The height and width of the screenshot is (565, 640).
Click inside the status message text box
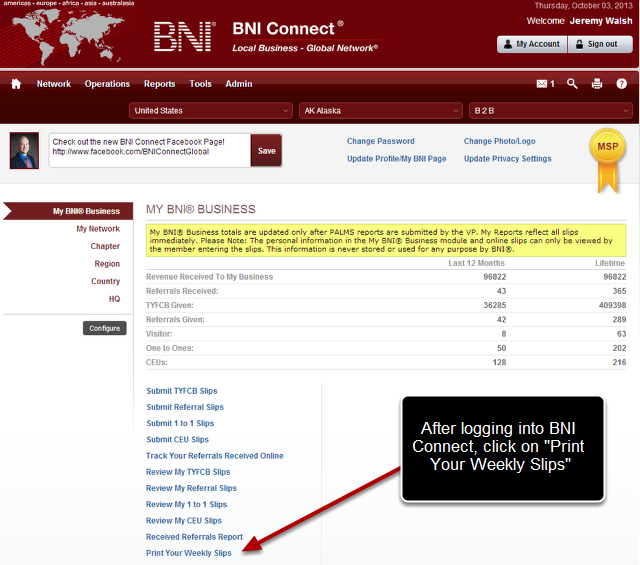point(149,150)
